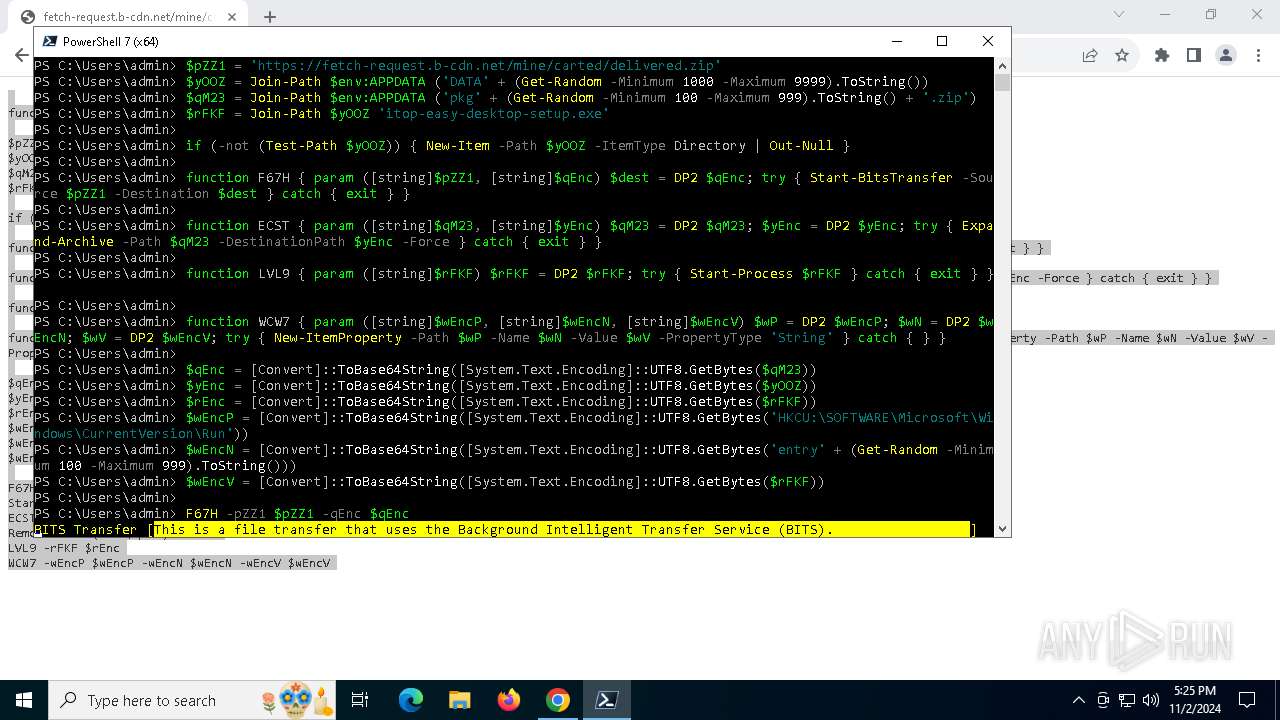Toggle Chrome side panel icon
This screenshot has width=1280, height=720.
1194,56
